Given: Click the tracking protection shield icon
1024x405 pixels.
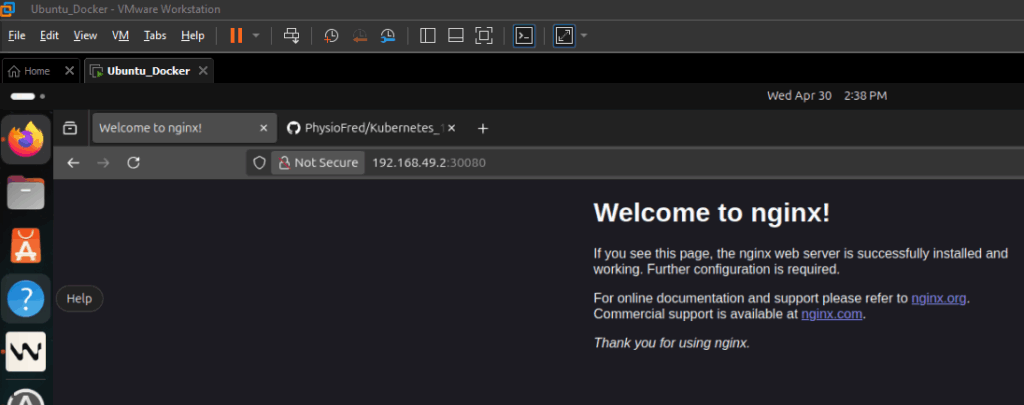Looking at the screenshot, I should click(259, 163).
